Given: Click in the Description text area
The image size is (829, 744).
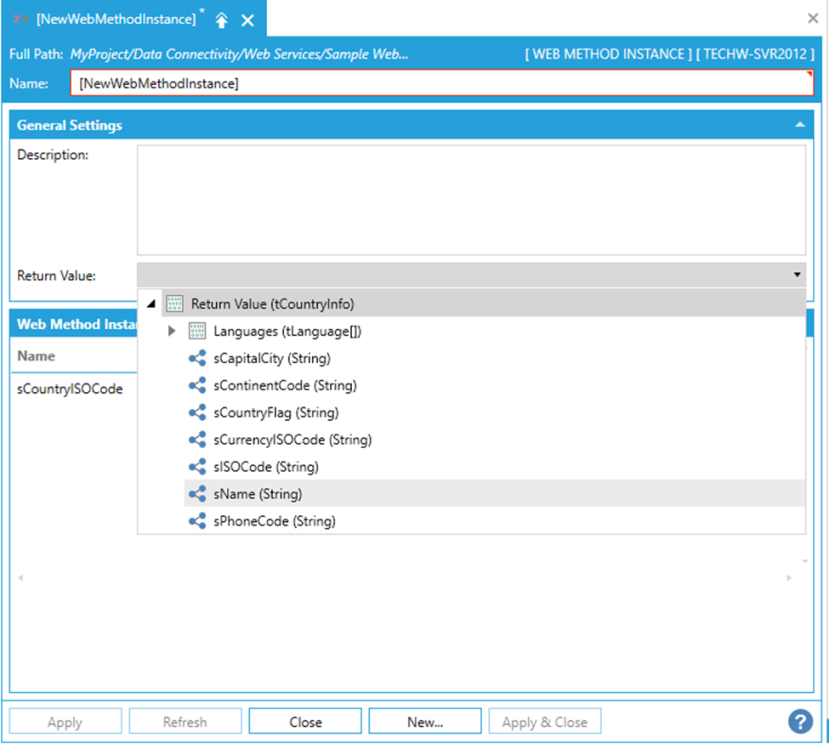Looking at the screenshot, I should point(470,199).
